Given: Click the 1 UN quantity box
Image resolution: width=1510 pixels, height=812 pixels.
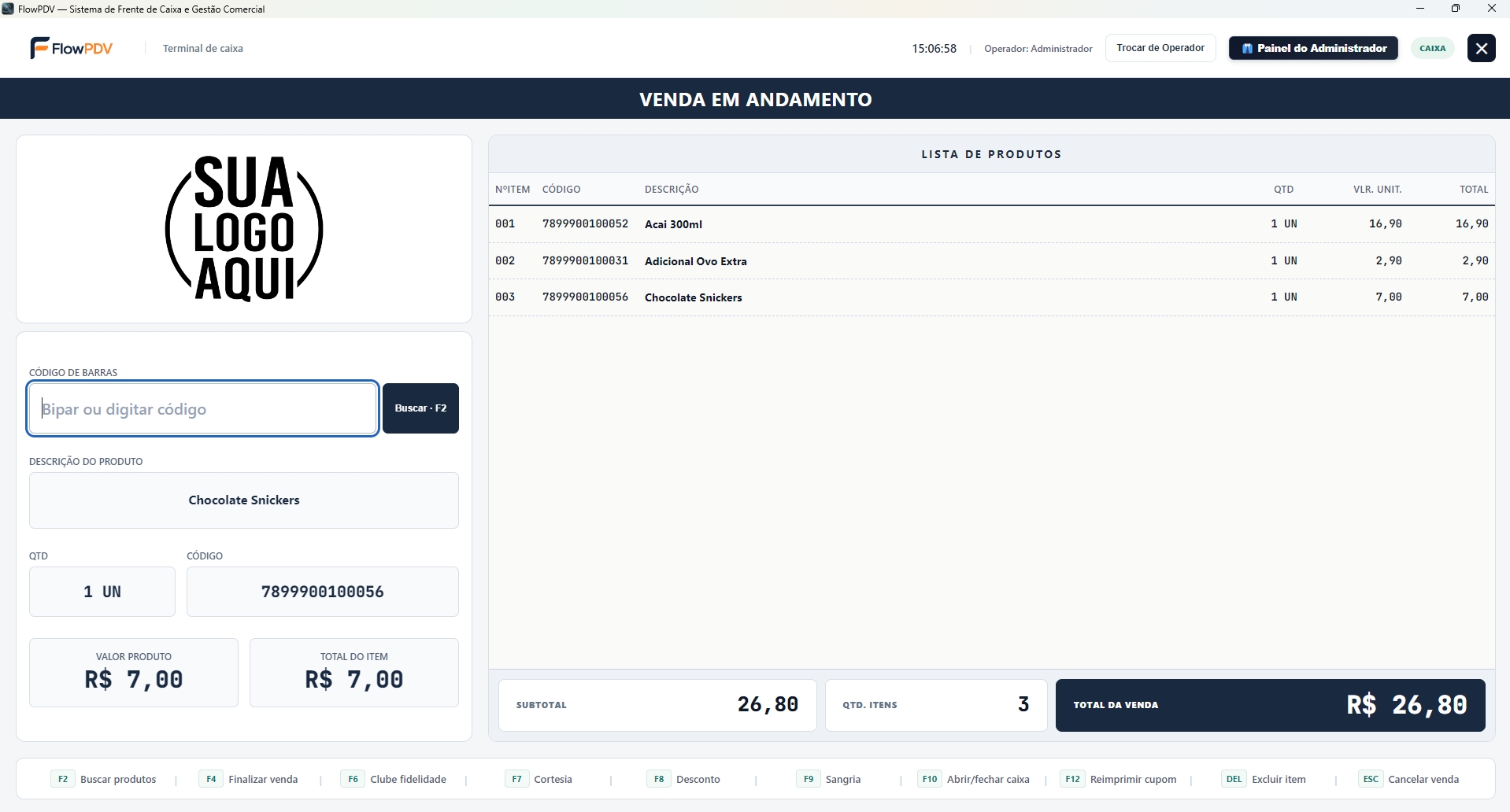Looking at the screenshot, I should pos(102,592).
